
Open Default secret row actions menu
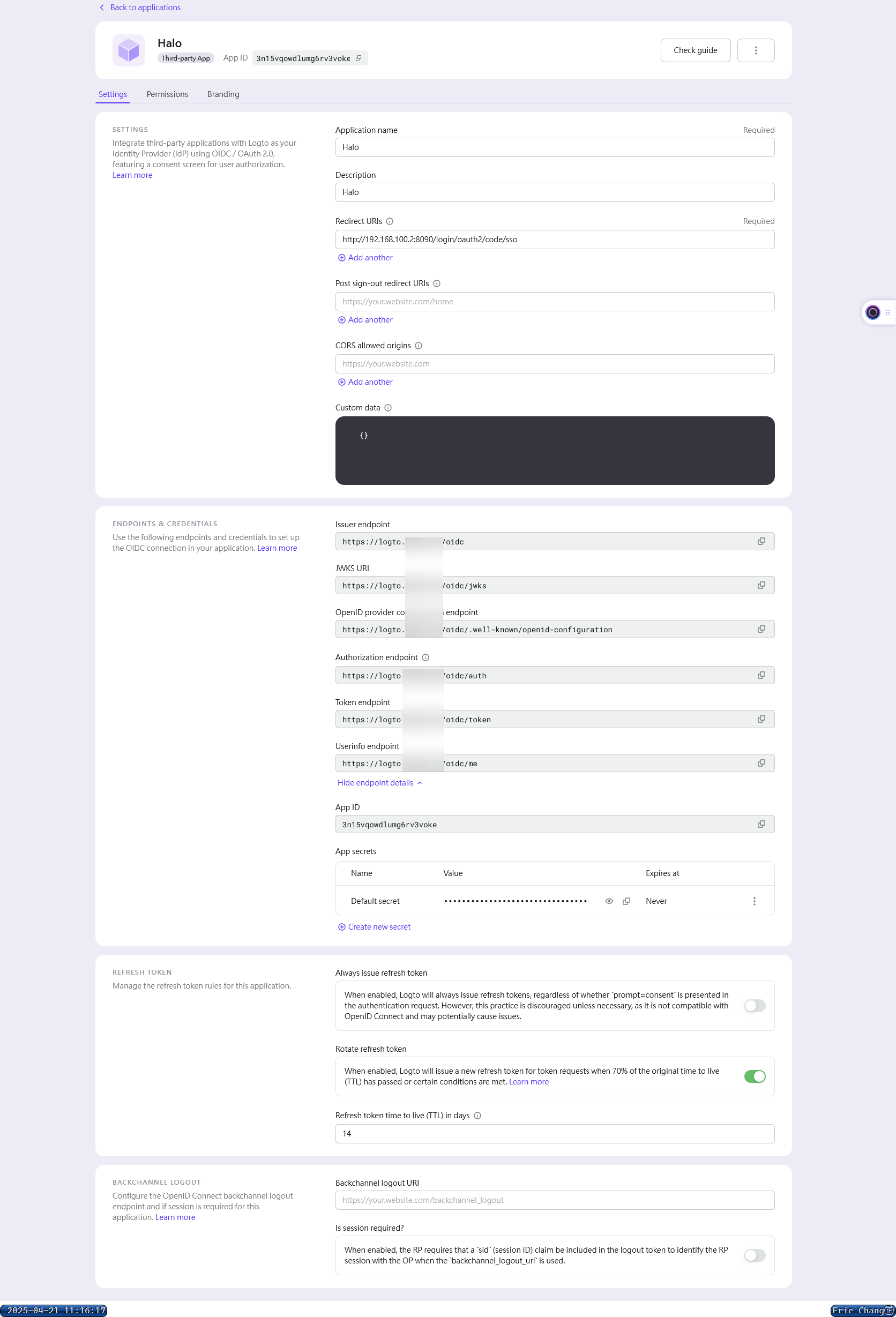pyautogui.click(x=754, y=901)
